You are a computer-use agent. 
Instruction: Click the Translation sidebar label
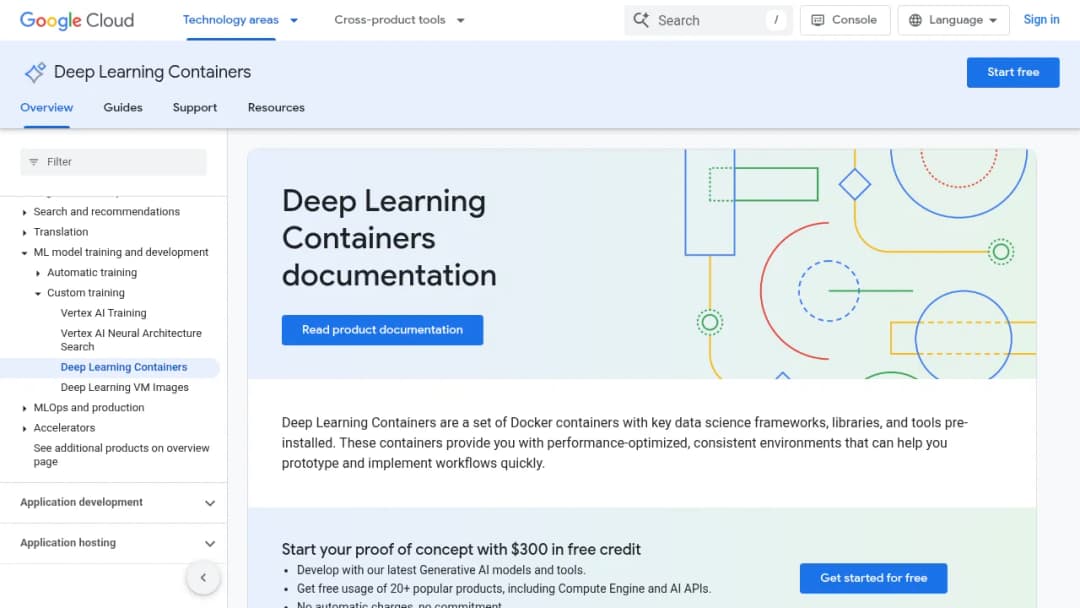tap(61, 232)
